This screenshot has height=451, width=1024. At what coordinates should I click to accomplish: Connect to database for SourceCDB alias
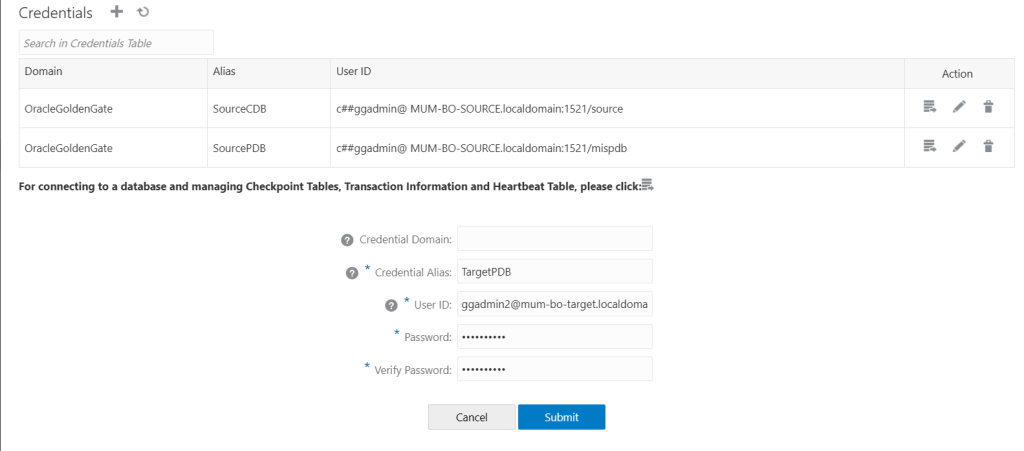pyautogui.click(x=929, y=107)
